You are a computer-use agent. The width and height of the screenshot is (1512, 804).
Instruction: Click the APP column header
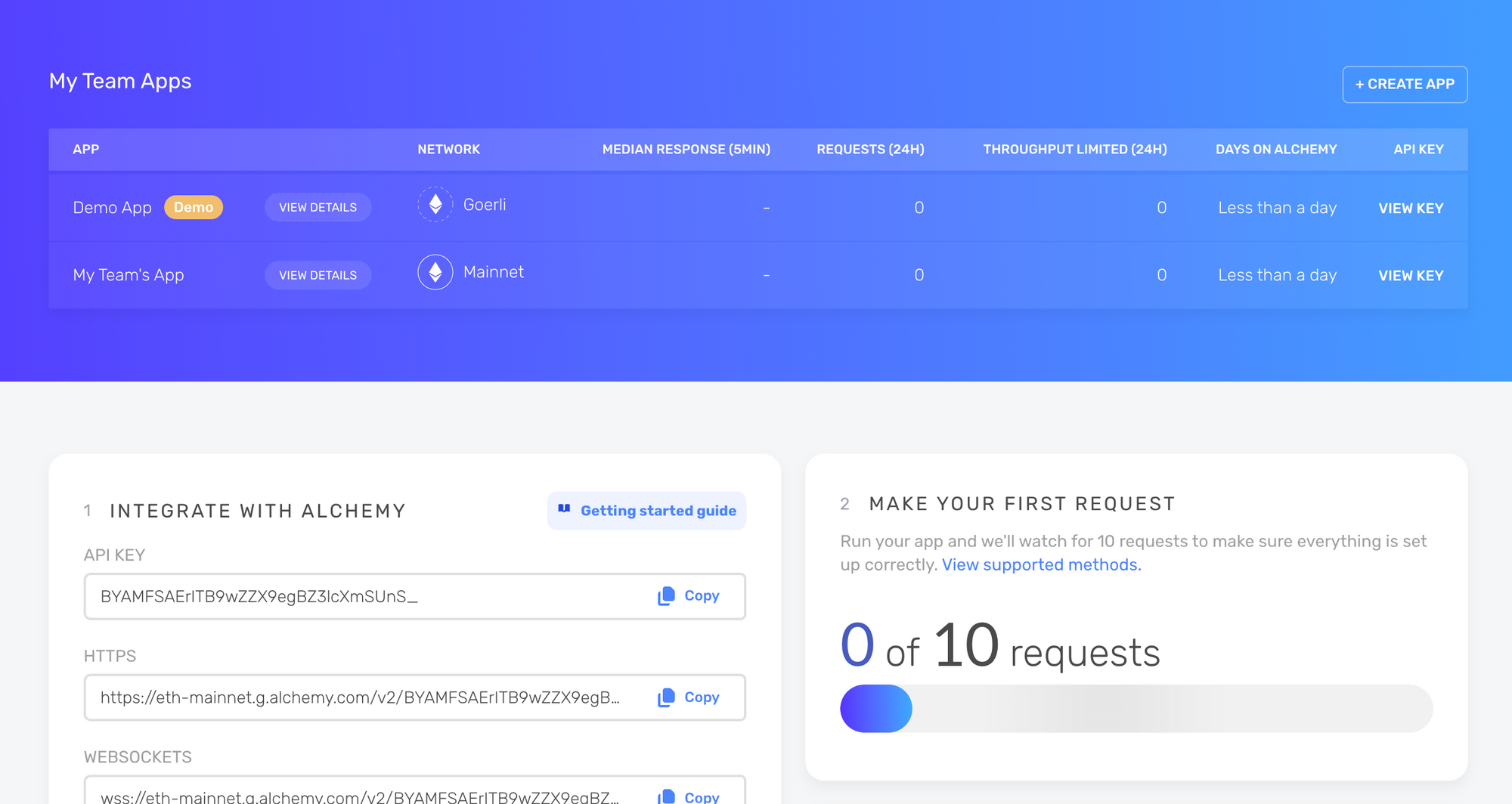pyautogui.click(x=86, y=150)
